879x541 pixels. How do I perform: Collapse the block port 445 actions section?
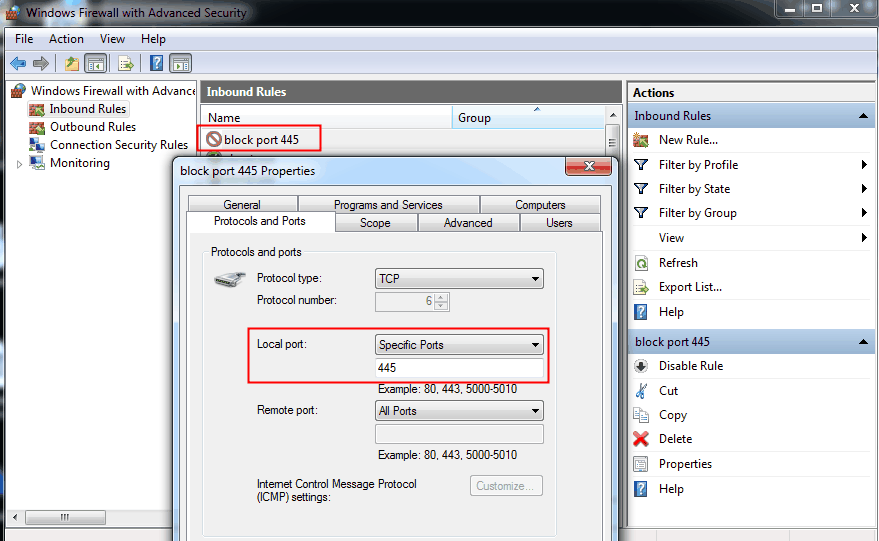tap(863, 341)
